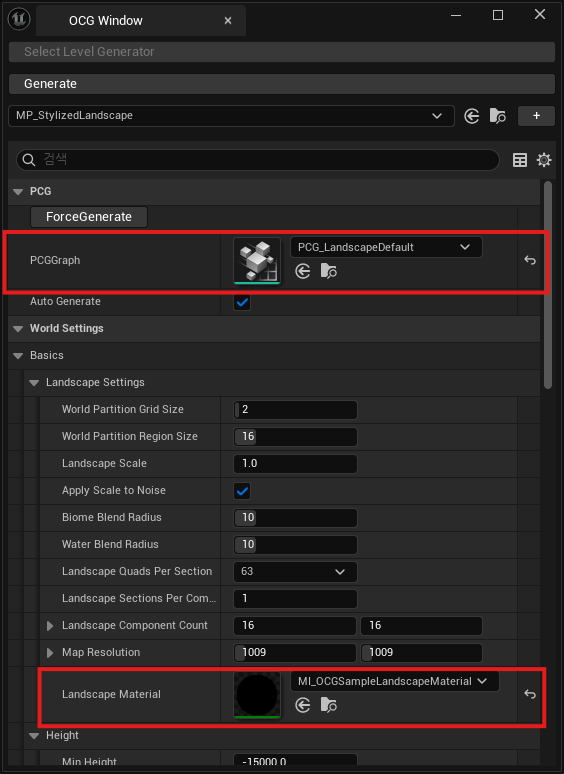Click the Landscape Material black sphere thumbnail
This screenshot has width=564, height=774.
coord(257,695)
